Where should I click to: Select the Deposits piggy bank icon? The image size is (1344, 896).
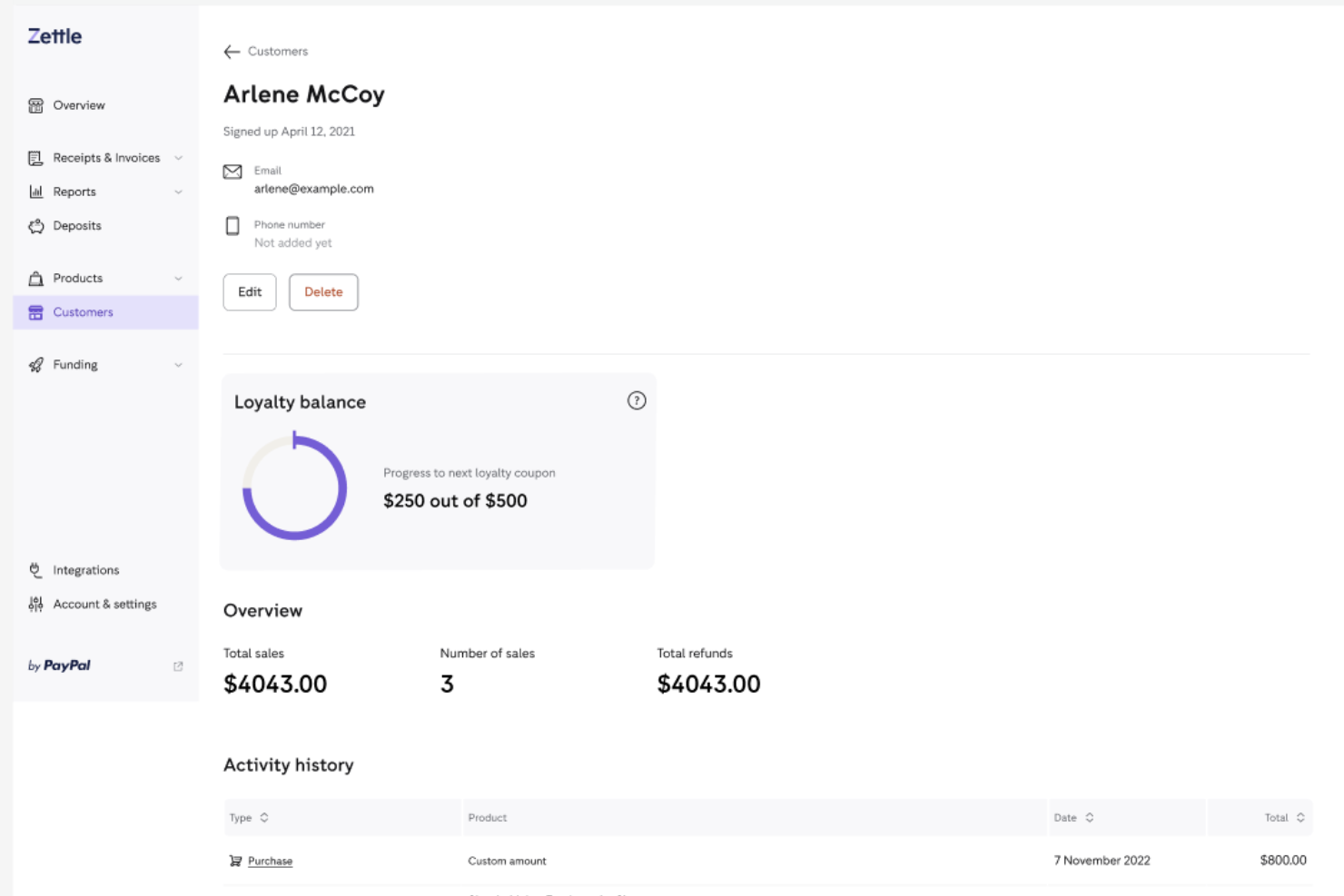[36, 226]
